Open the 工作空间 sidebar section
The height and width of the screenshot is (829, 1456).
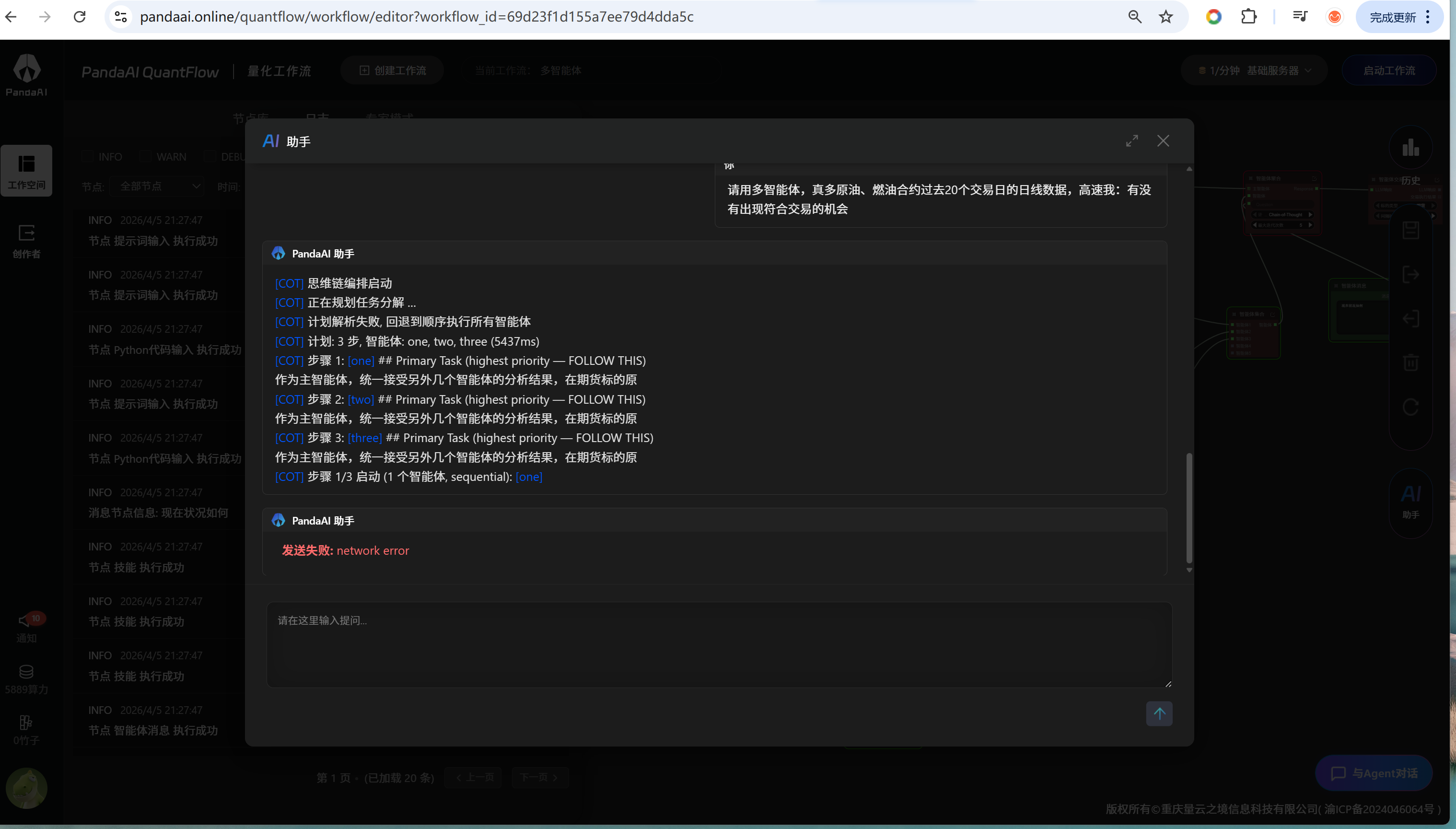click(x=26, y=171)
